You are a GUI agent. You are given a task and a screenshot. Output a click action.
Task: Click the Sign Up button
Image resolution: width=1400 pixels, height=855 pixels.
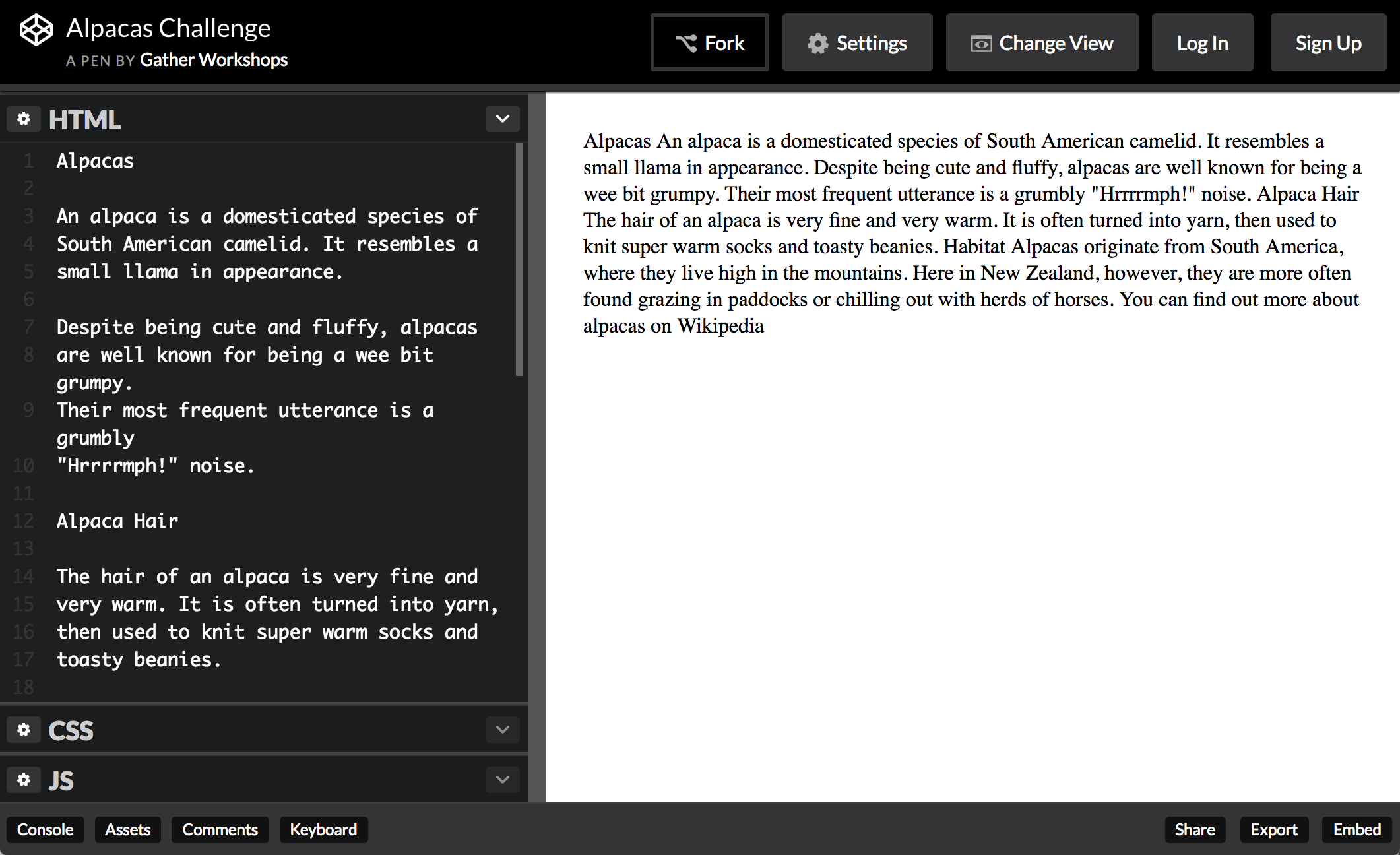point(1328,43)
